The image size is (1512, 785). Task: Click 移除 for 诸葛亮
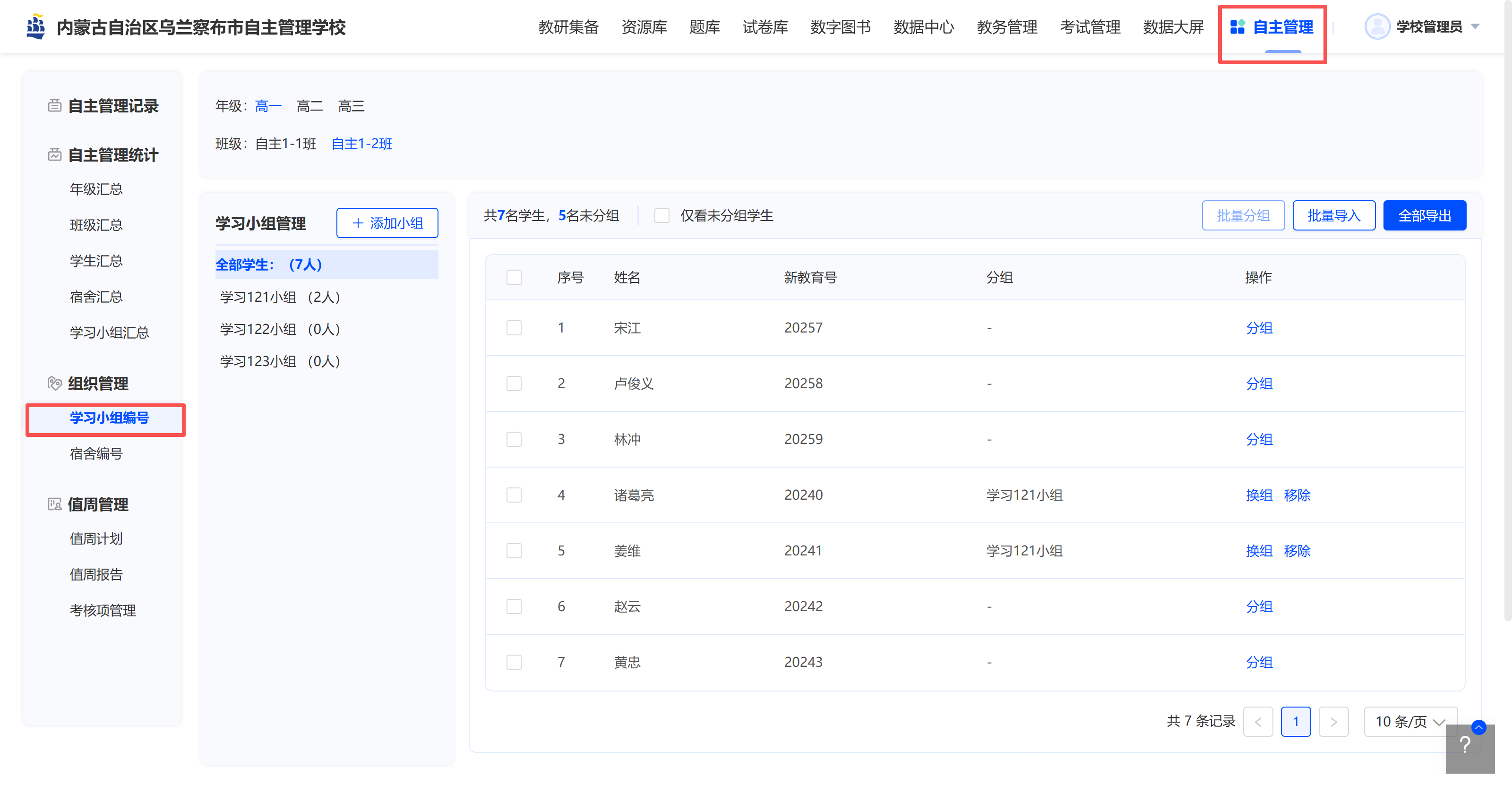pos(1297,495)
